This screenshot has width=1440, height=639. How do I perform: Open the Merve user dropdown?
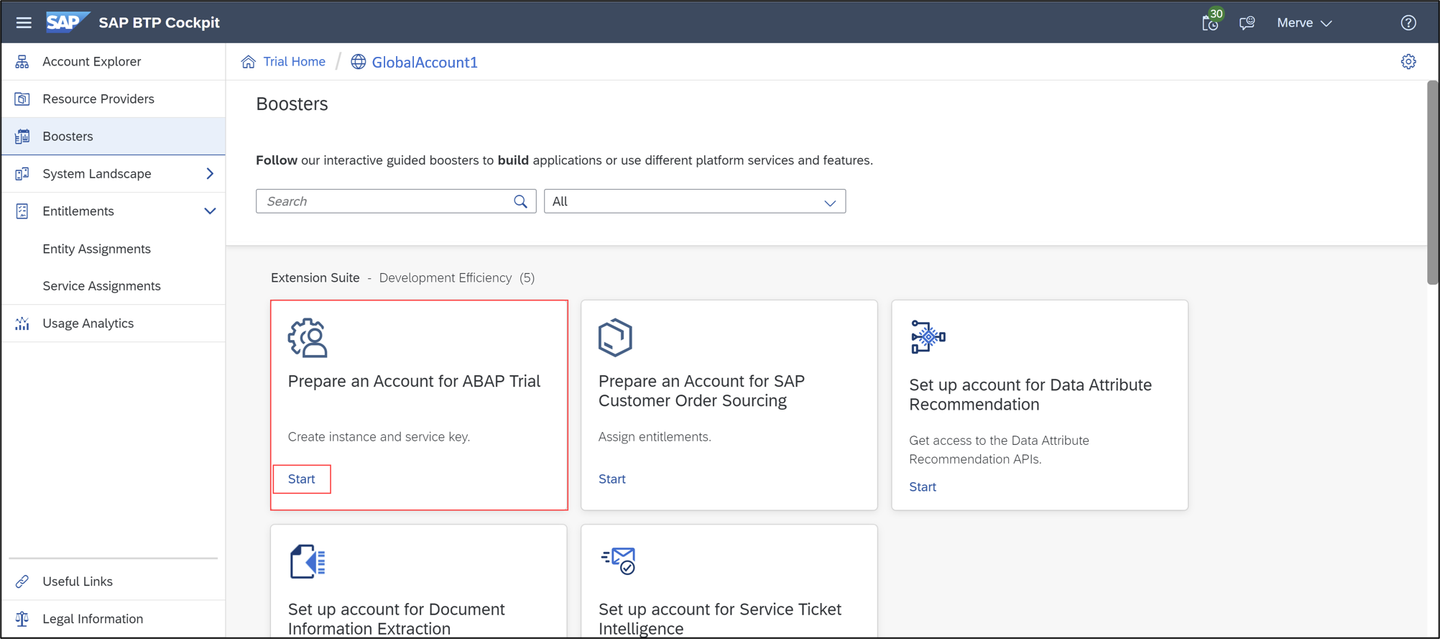pyautogui.click(x=1304, y=23)
